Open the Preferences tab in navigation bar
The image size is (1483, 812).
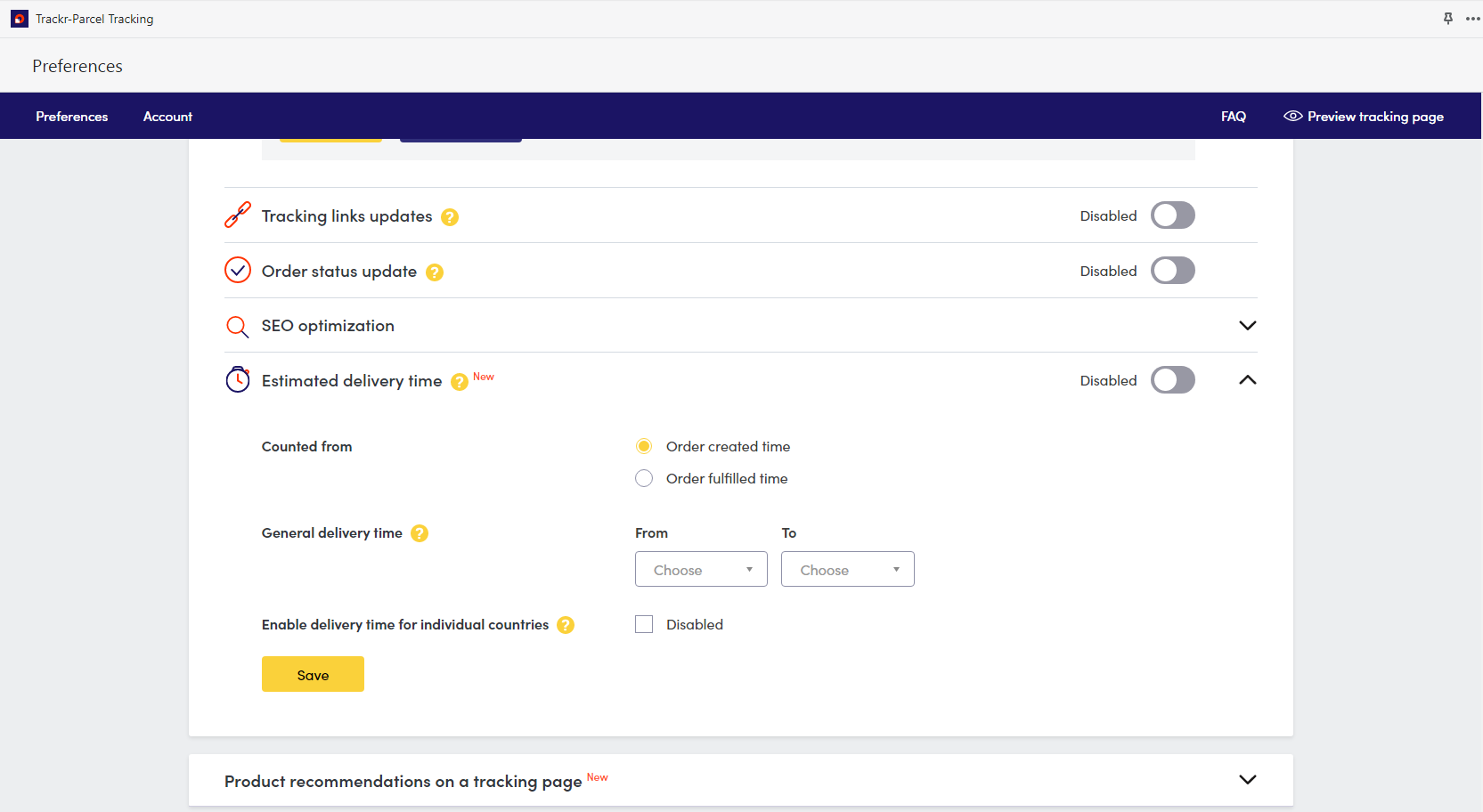pos(72,117)
